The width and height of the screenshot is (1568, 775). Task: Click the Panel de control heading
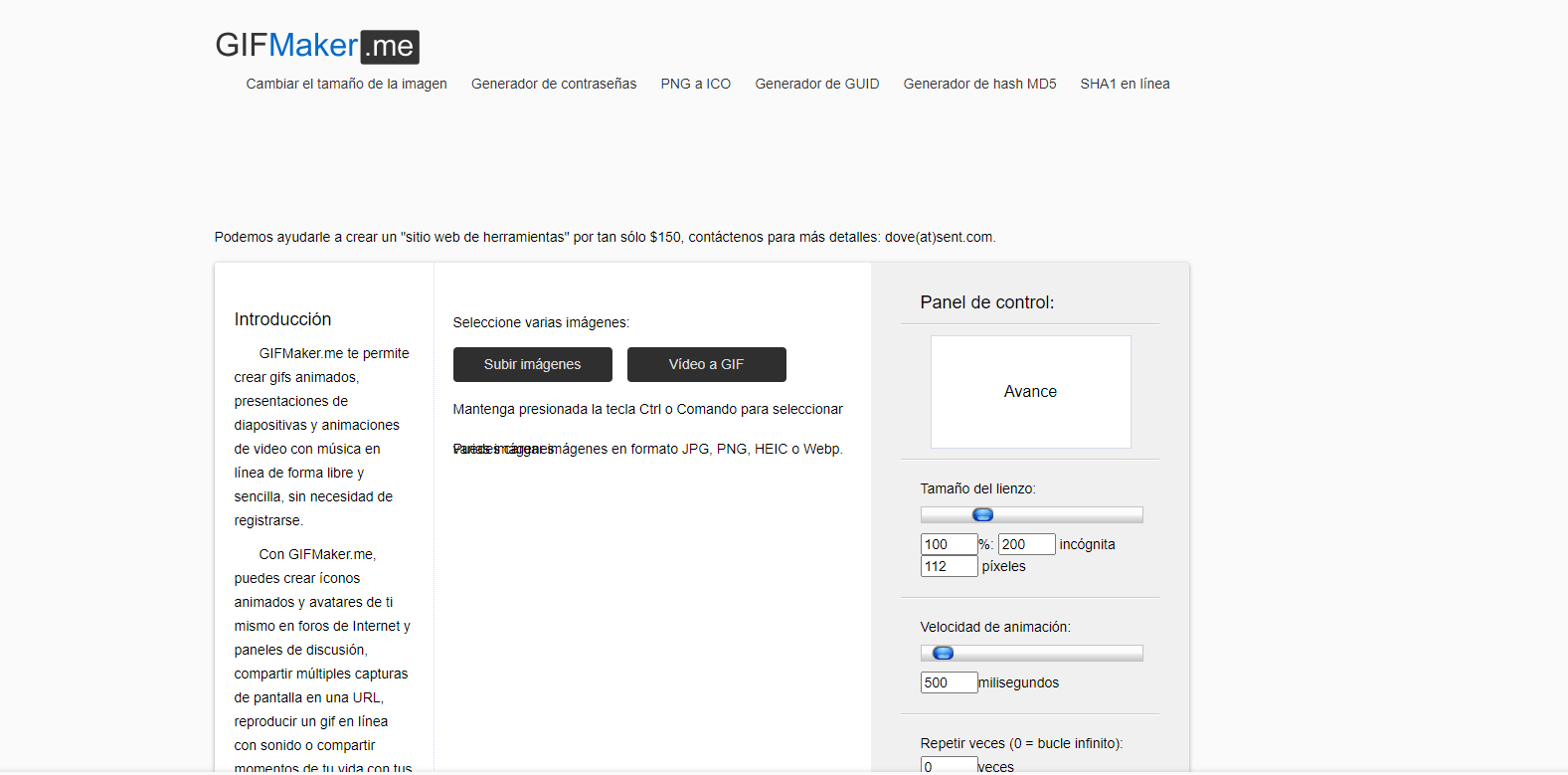click(986, 302)
